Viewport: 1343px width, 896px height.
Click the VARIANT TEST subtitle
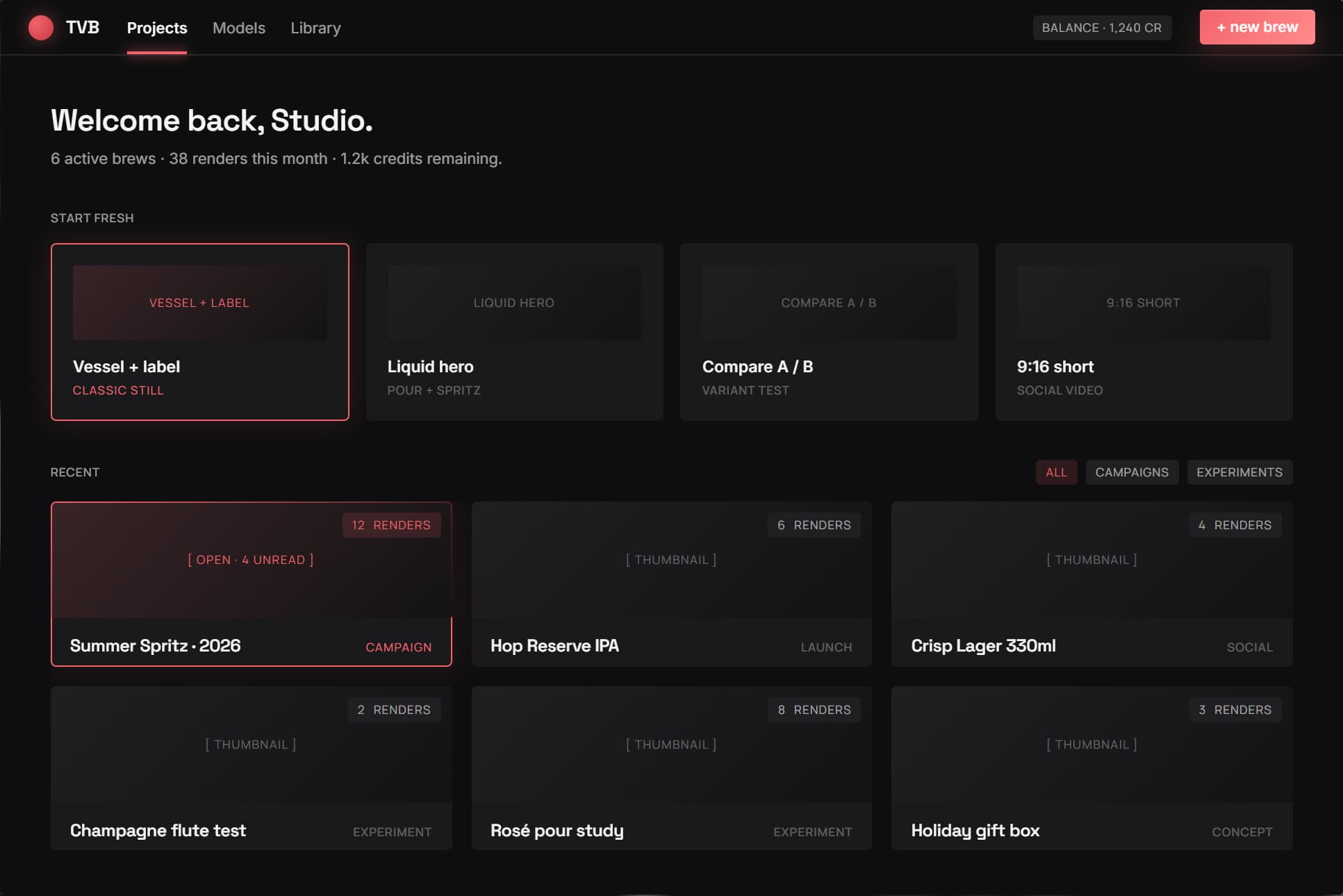[x=745, y=390]
